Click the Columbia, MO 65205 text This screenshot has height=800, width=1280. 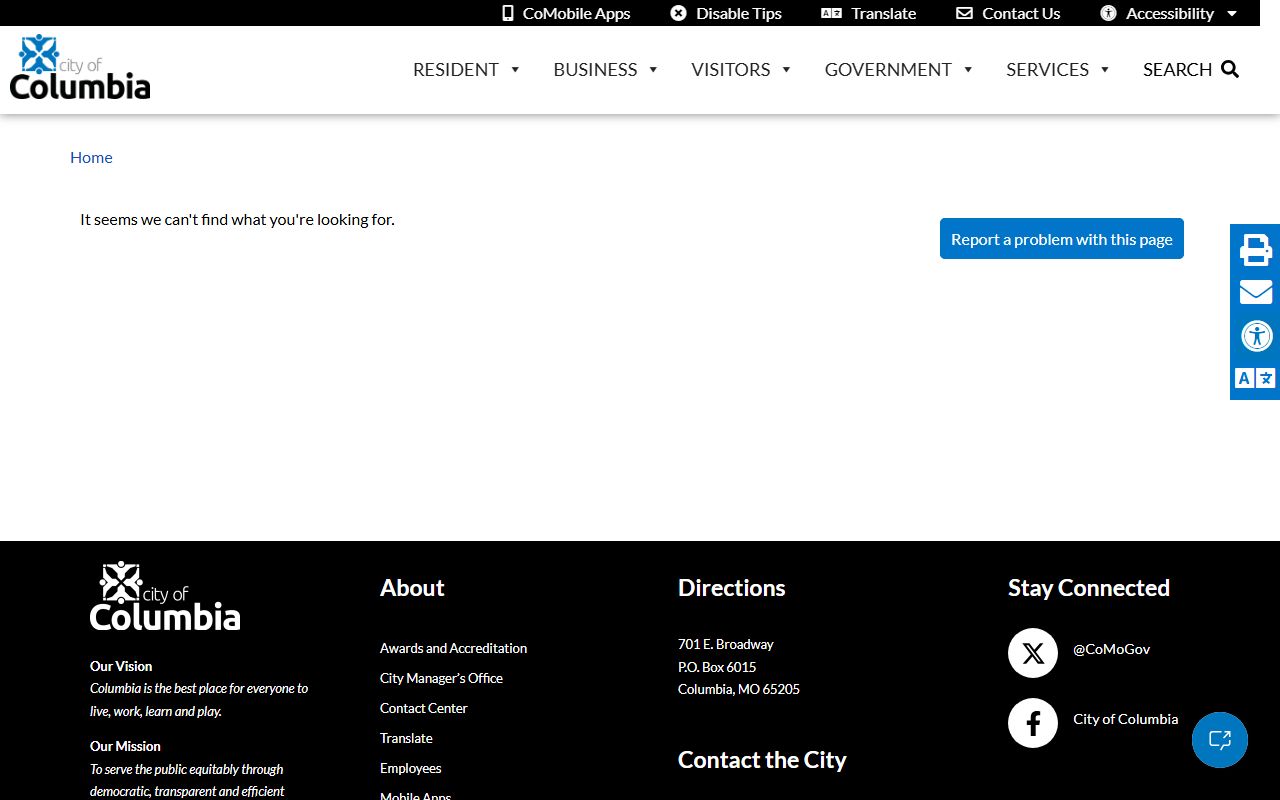tap(739, 689)
